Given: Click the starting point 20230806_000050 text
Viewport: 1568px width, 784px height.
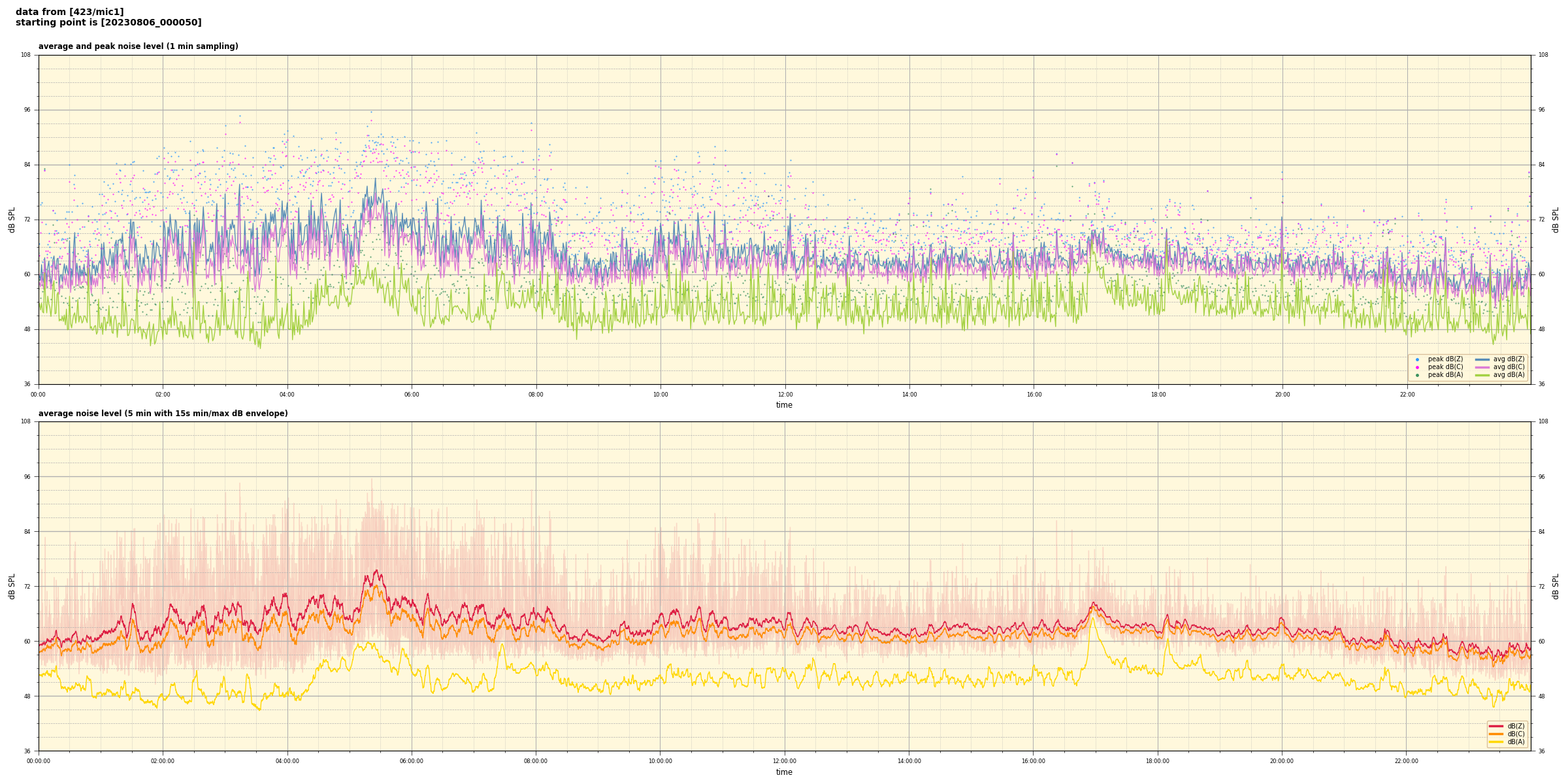Looking at the screenshot, I should pyautogui.click(x=108, y=23).
